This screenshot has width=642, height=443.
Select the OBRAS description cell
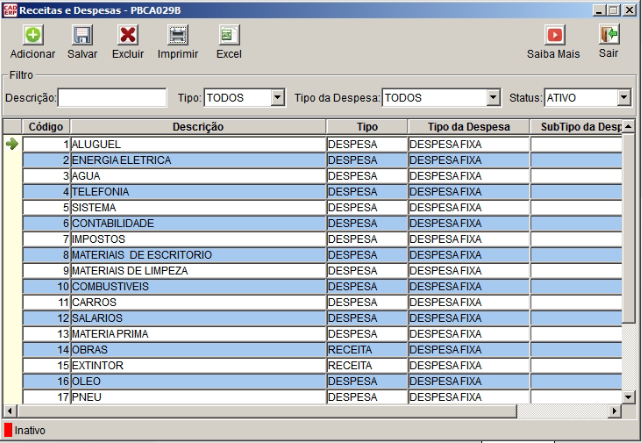point(198,350)
